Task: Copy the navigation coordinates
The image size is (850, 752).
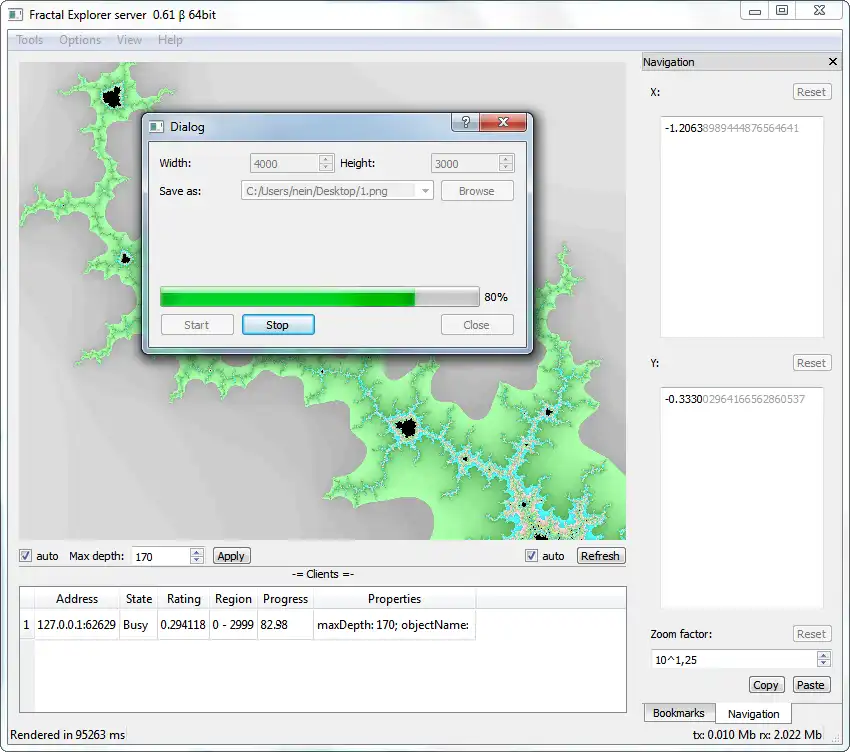Action: coord(766,685)
